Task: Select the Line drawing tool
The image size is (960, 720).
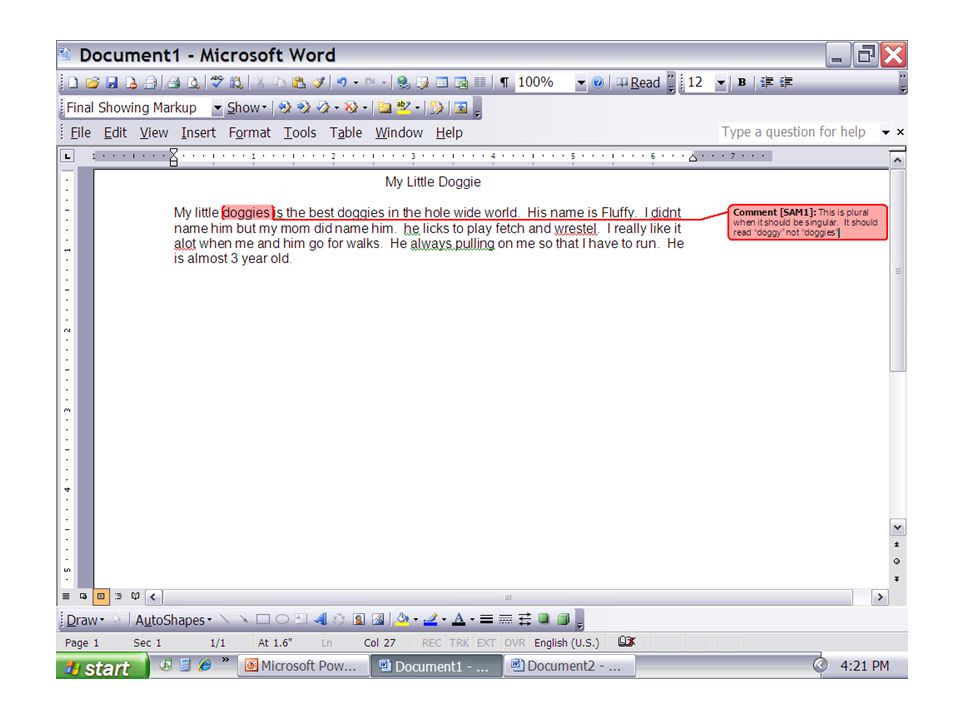Action: 225,620
